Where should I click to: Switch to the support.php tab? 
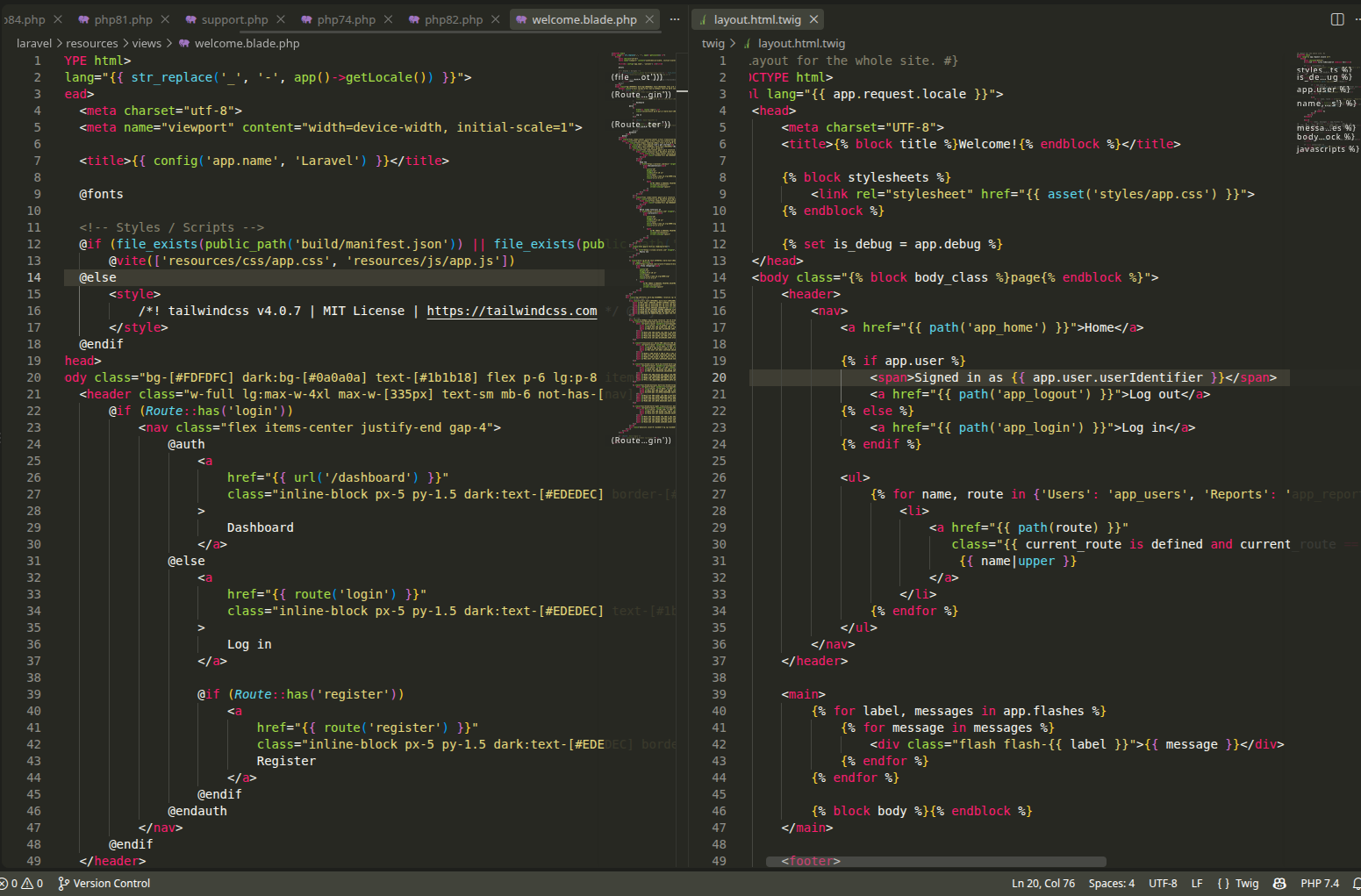click(x=234, y=19)
